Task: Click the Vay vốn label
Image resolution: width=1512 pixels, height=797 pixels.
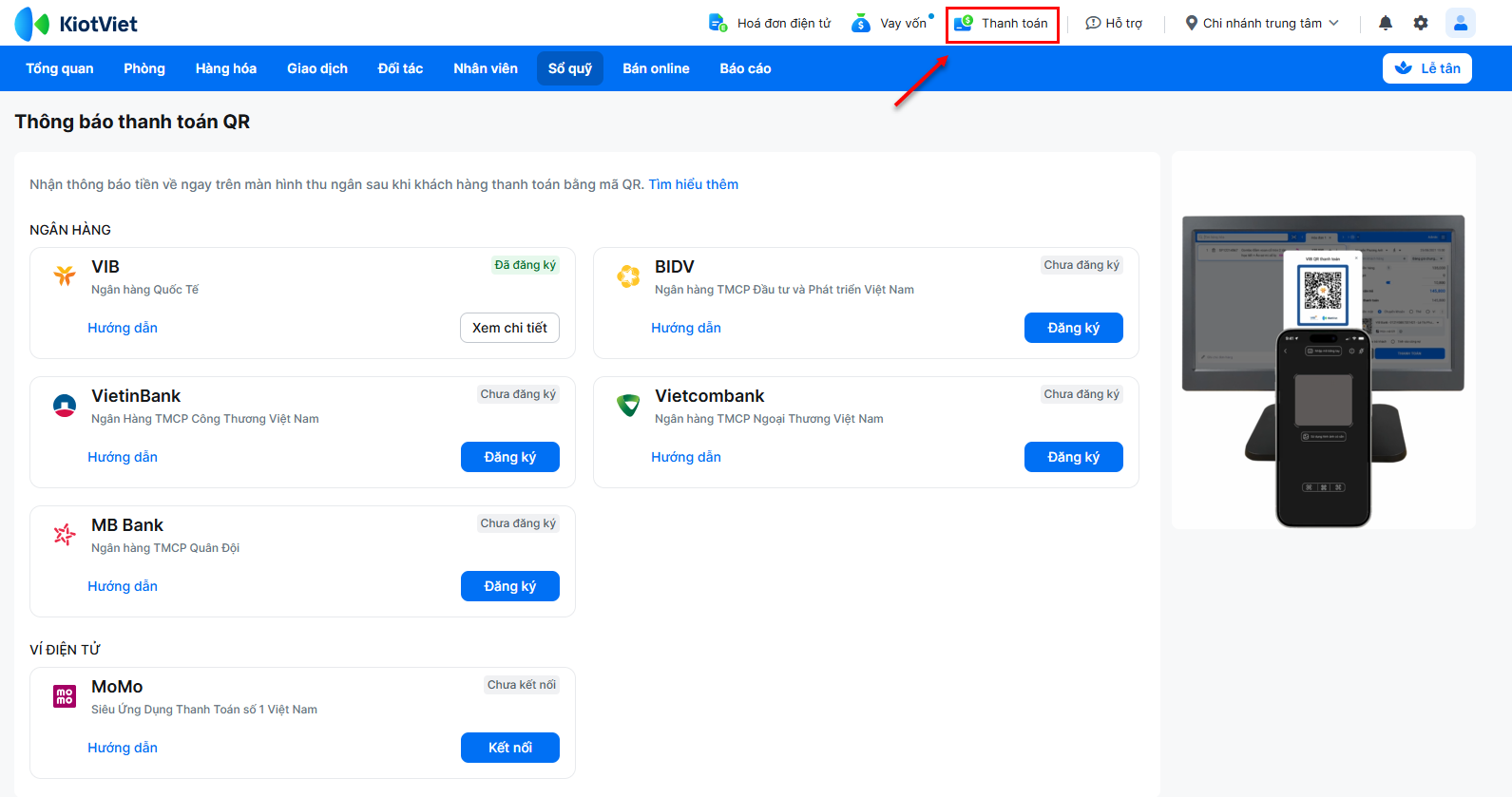Action: (x=903, y=23)
